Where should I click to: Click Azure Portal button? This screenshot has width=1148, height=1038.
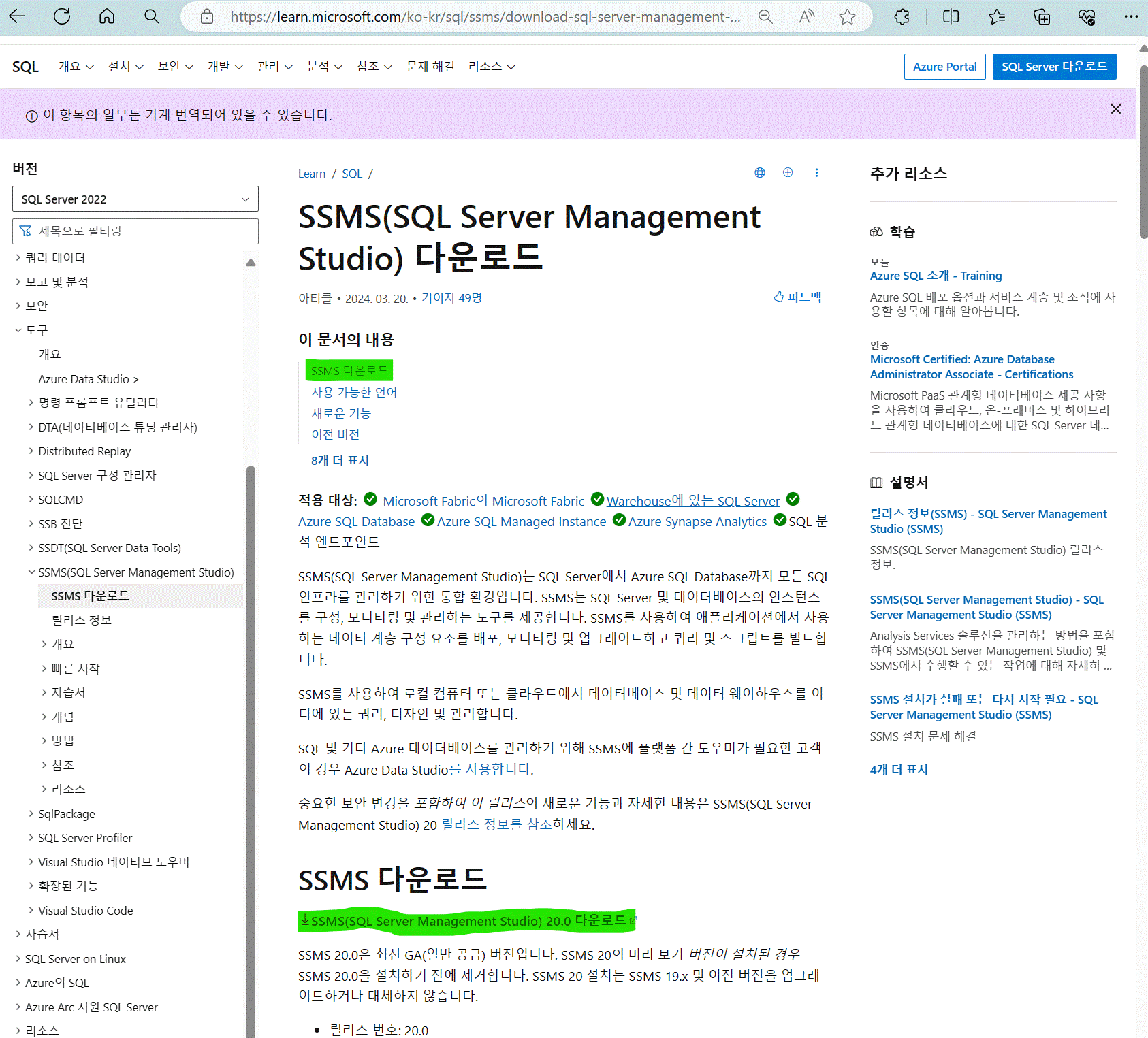[x=944, y=67]
